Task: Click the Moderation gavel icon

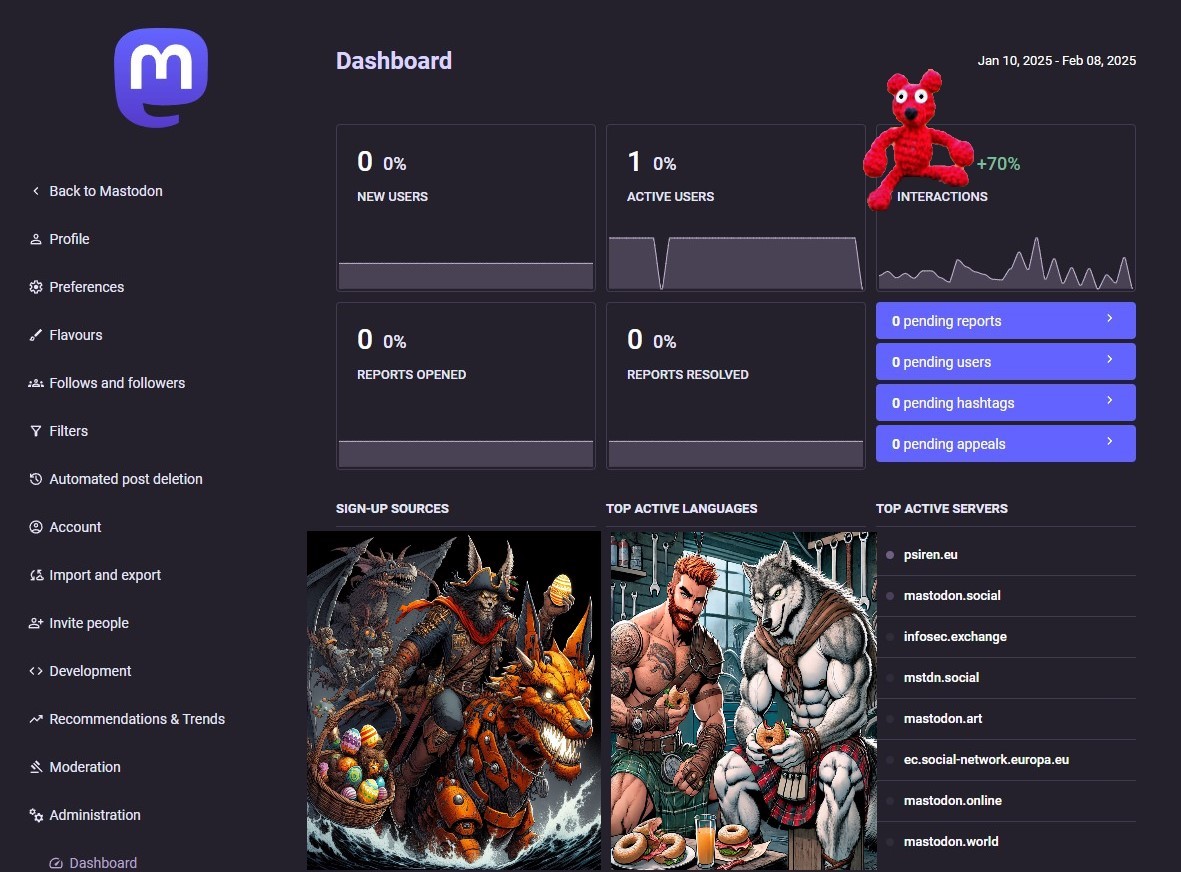Action: coord(35,767)
